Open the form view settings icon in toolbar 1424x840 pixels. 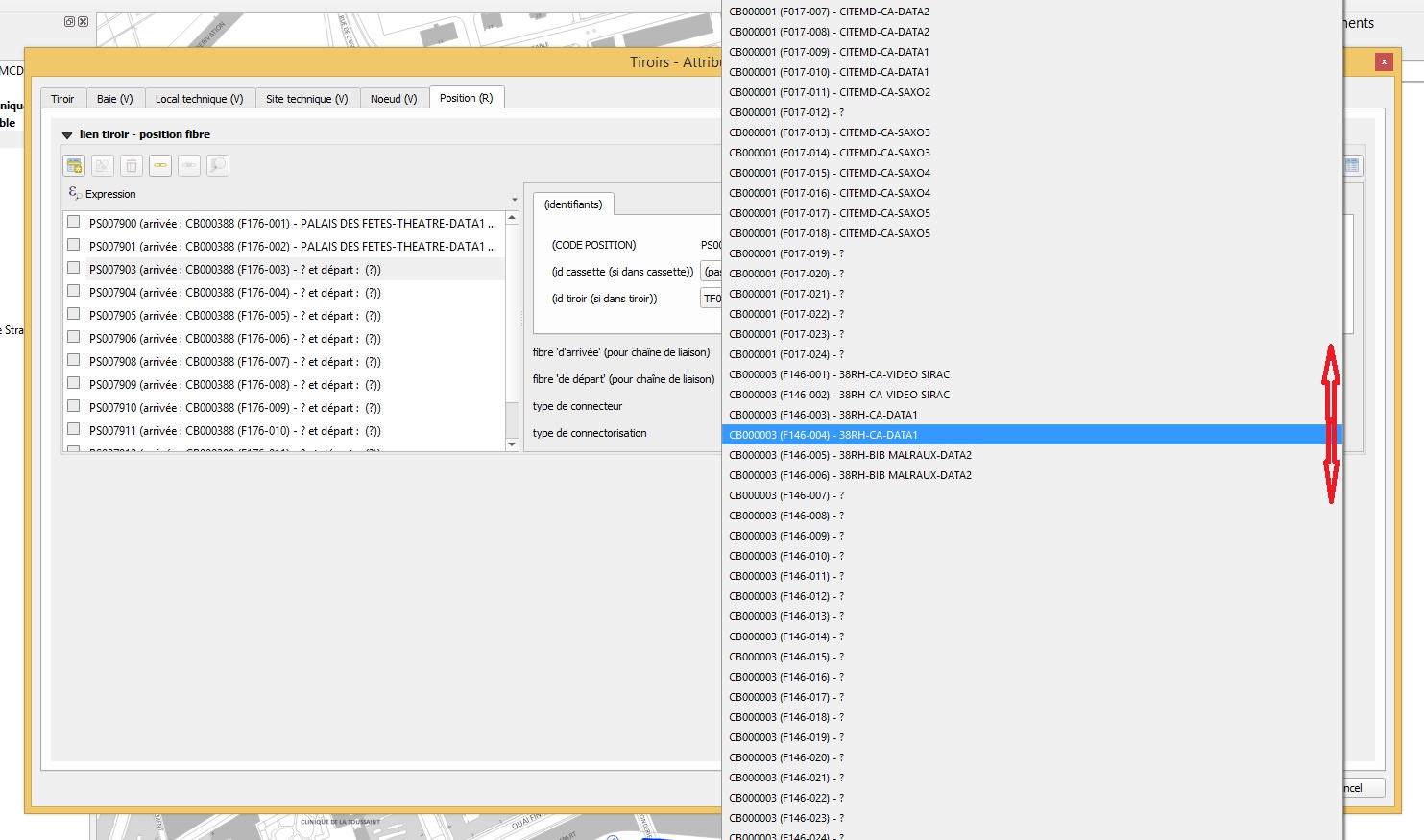click(73, 165)
